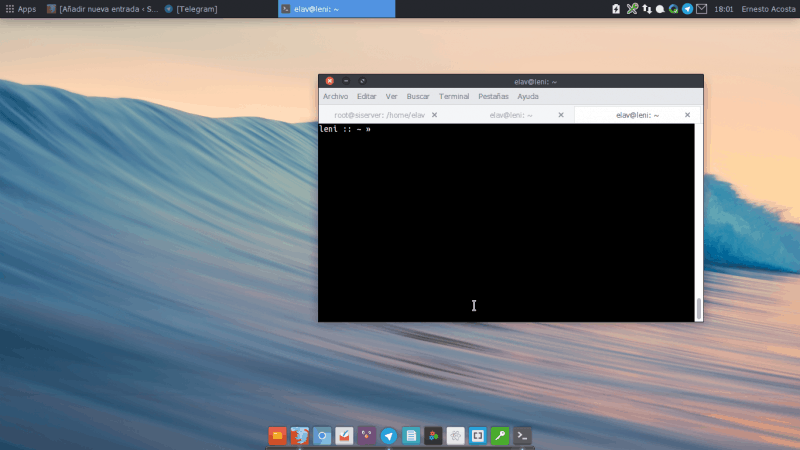
Task: Launch the Firefox dock icon
Action: coord(299,436)
